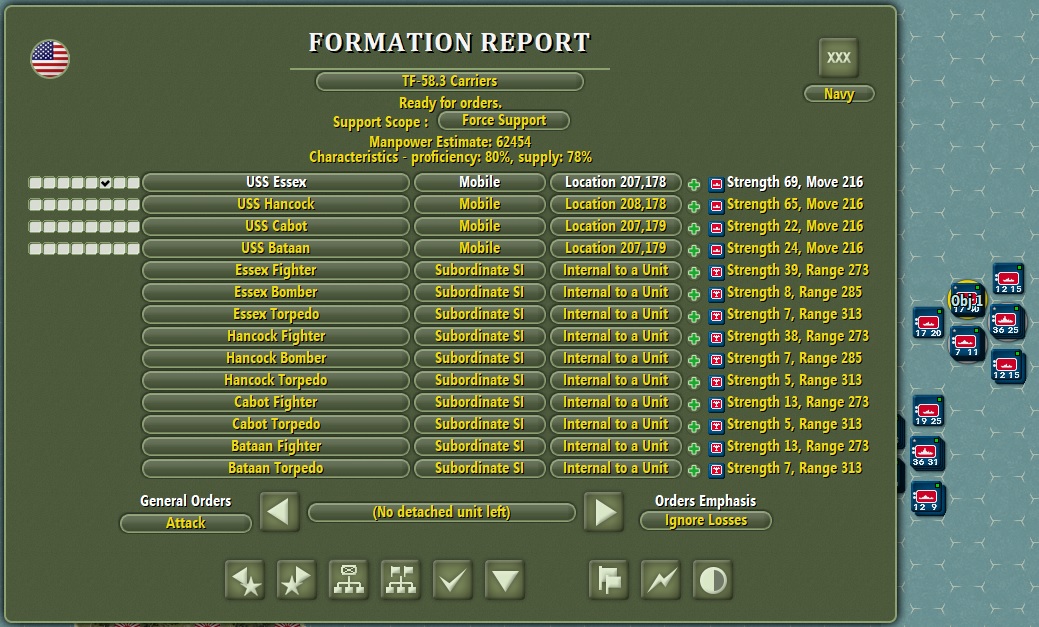Select the map counter labeled 36 25
This screenshot has width=1039, height=627.
click(x=1006, y=321)
